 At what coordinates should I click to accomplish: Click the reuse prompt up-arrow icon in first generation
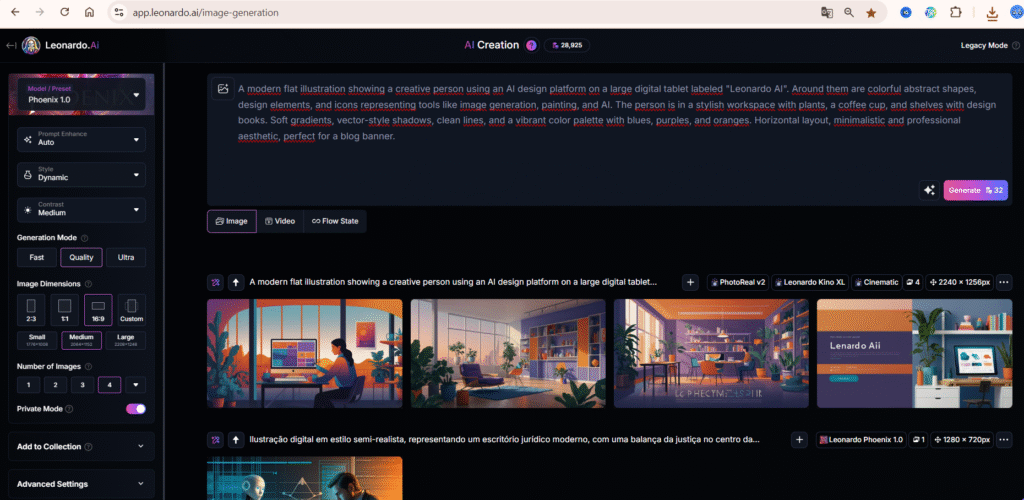[236, 282]
